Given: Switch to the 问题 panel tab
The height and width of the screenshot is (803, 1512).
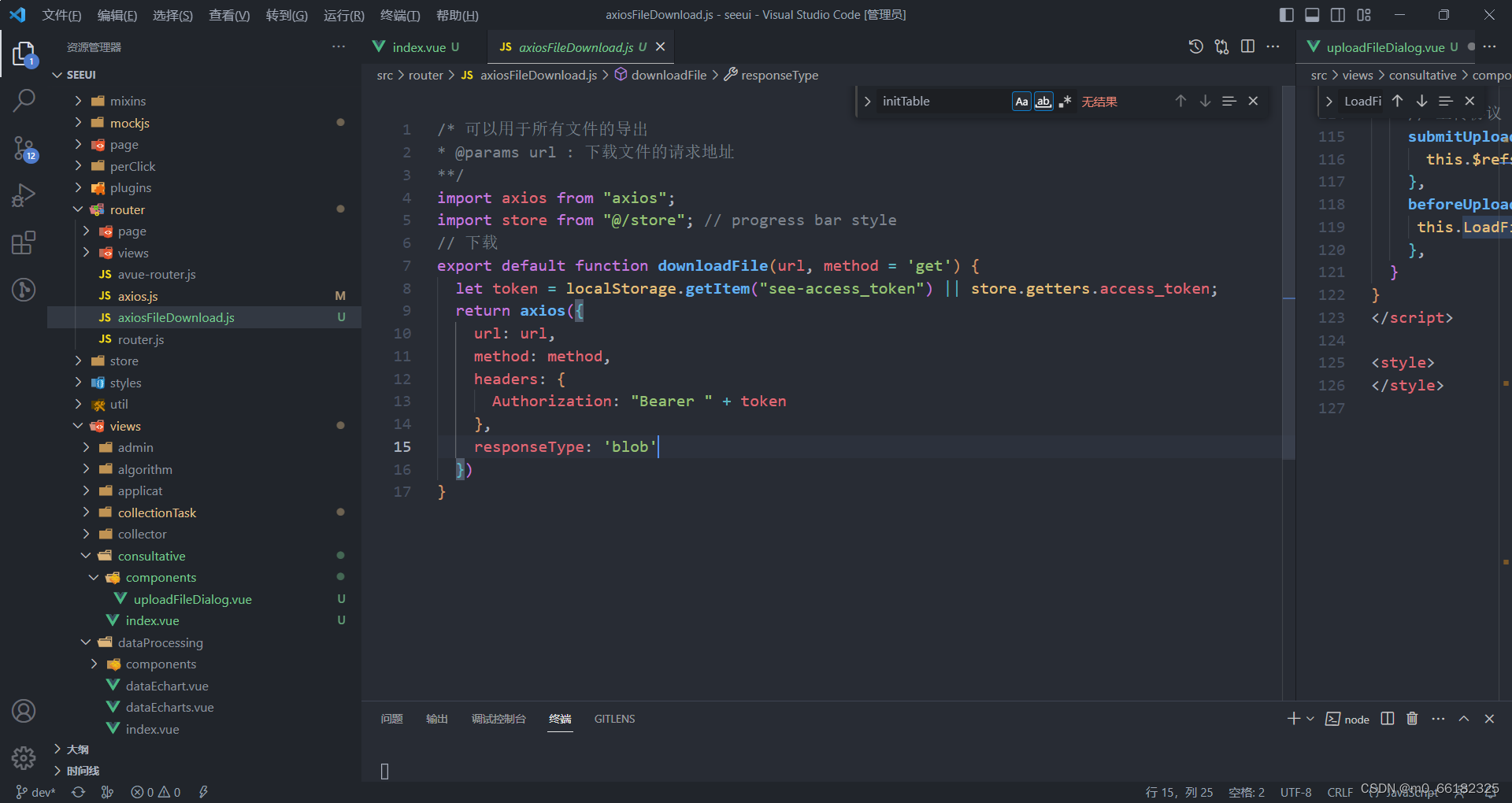Looking at the screenshot, I should pyautogui.click(x=391, y=719).
